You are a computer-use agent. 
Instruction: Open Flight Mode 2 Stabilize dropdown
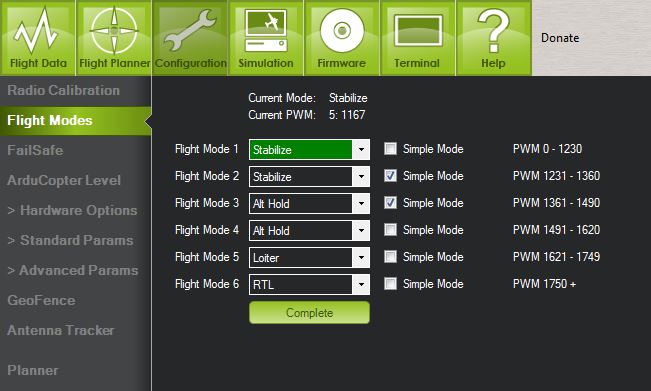pos(309,176)
